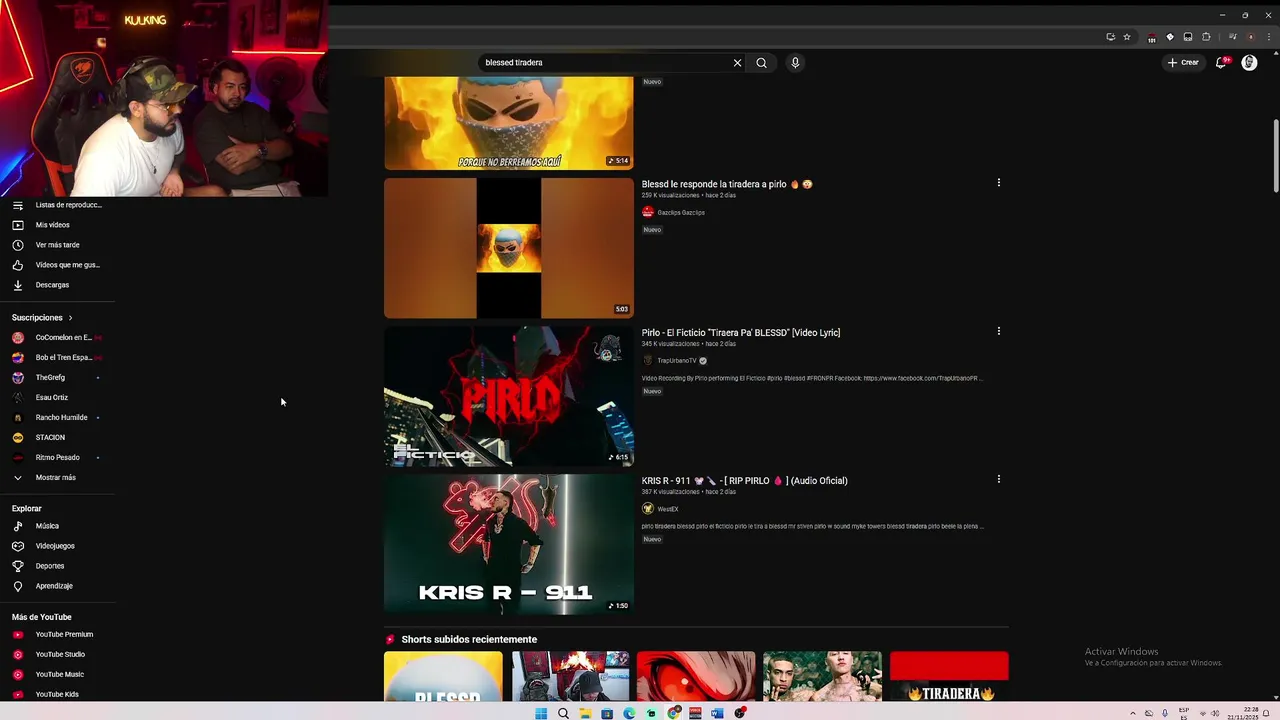
Task: Open options for 'Blessd le responde la tiradera' video
Action: [998, 183]
